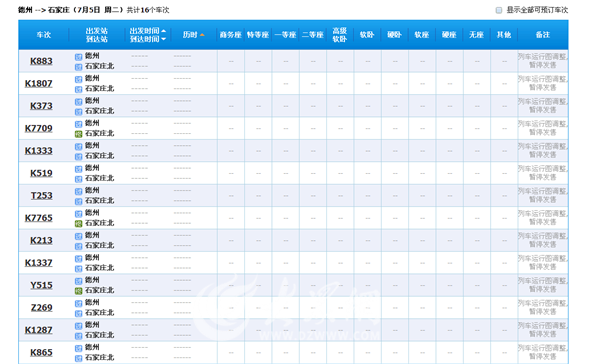Click the 二等座 column header
This screenshot has width=600, height=364.
tap(313, 35)
